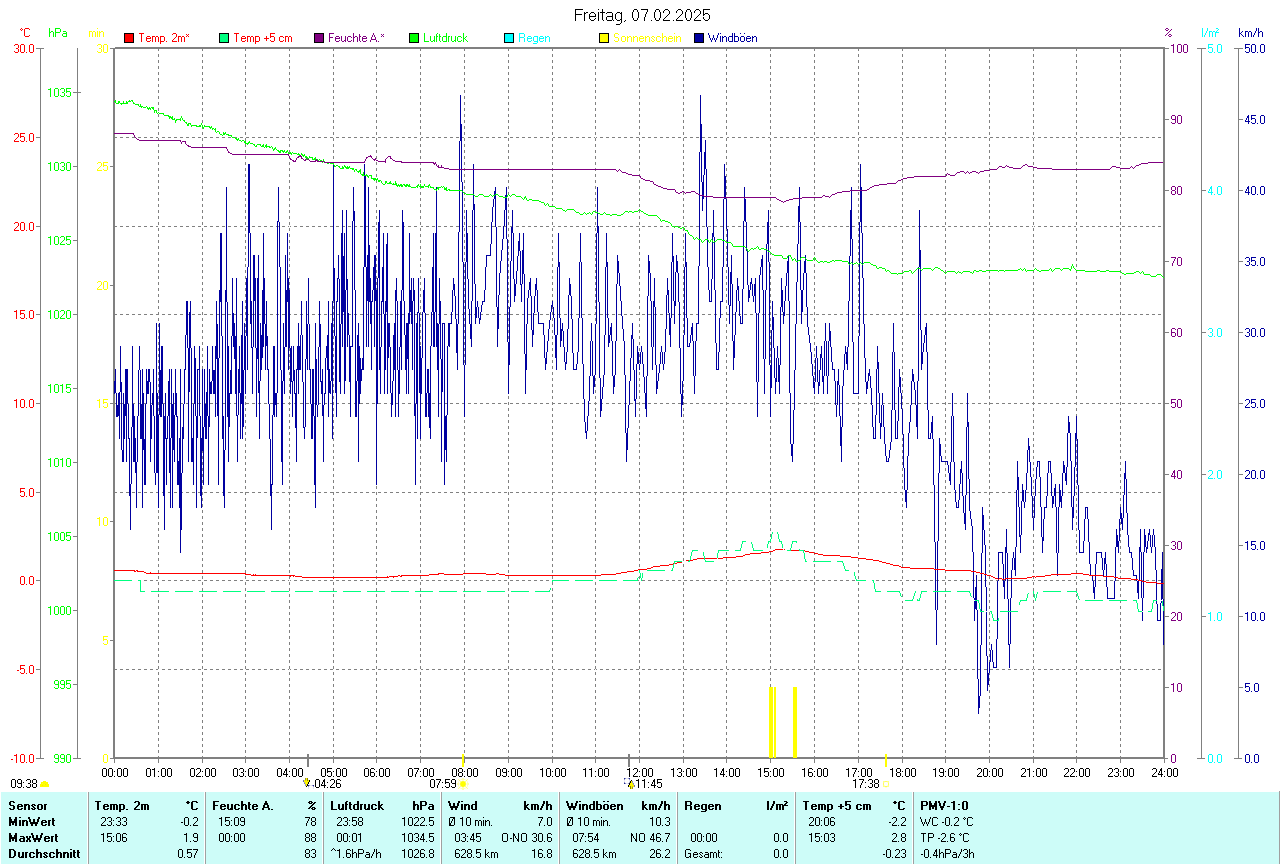Click the 1035 value on hPa axis
The image size is (1280, 864).
click(x=60, y=92)
